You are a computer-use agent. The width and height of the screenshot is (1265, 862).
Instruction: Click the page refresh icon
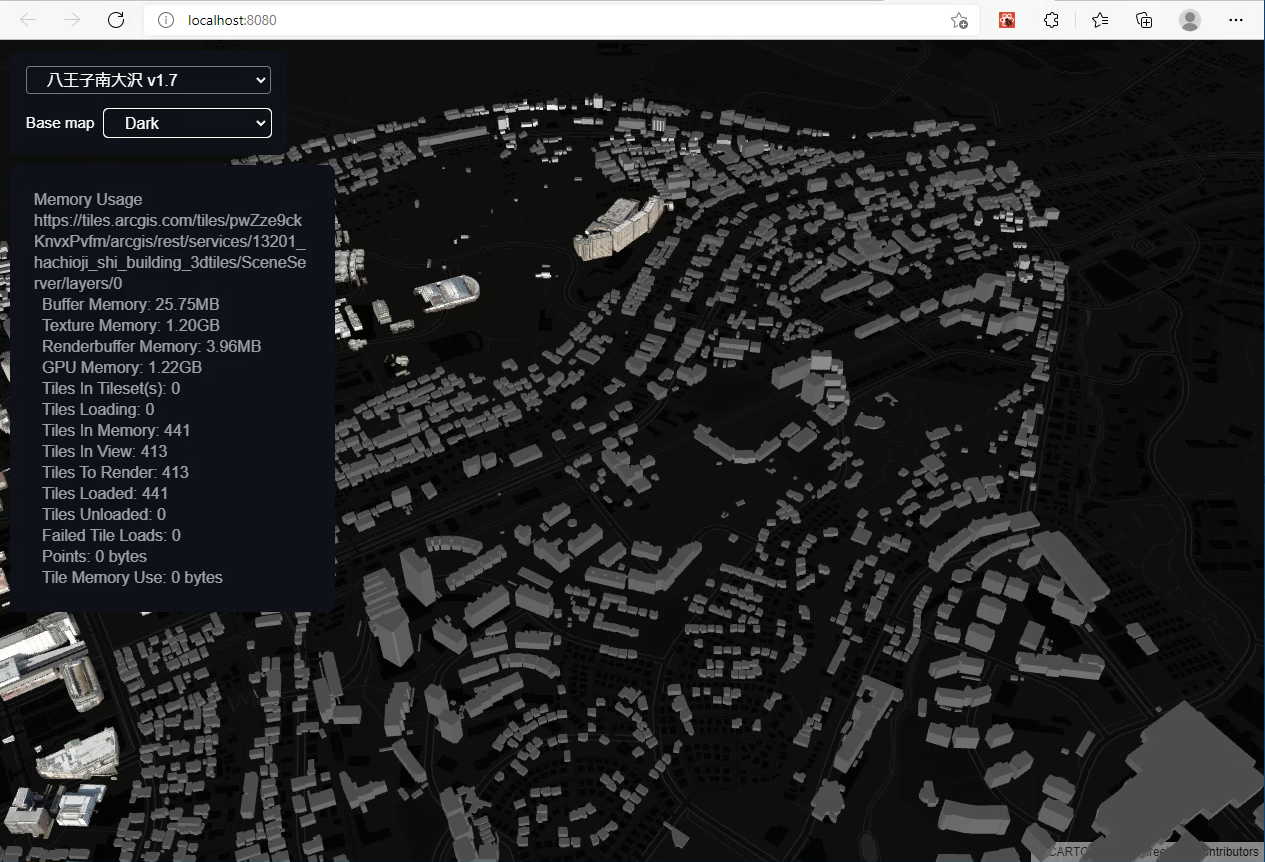click(x=115, y=19)
